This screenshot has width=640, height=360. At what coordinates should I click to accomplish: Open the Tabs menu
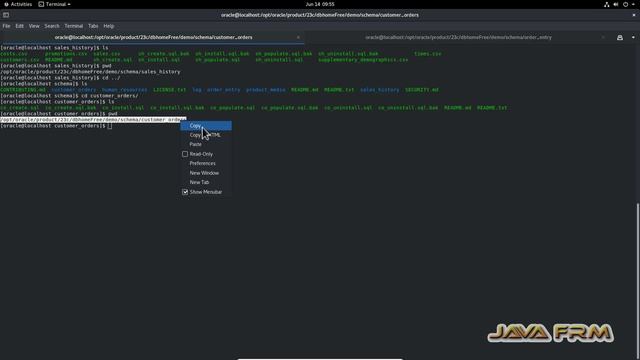[93, 26]
